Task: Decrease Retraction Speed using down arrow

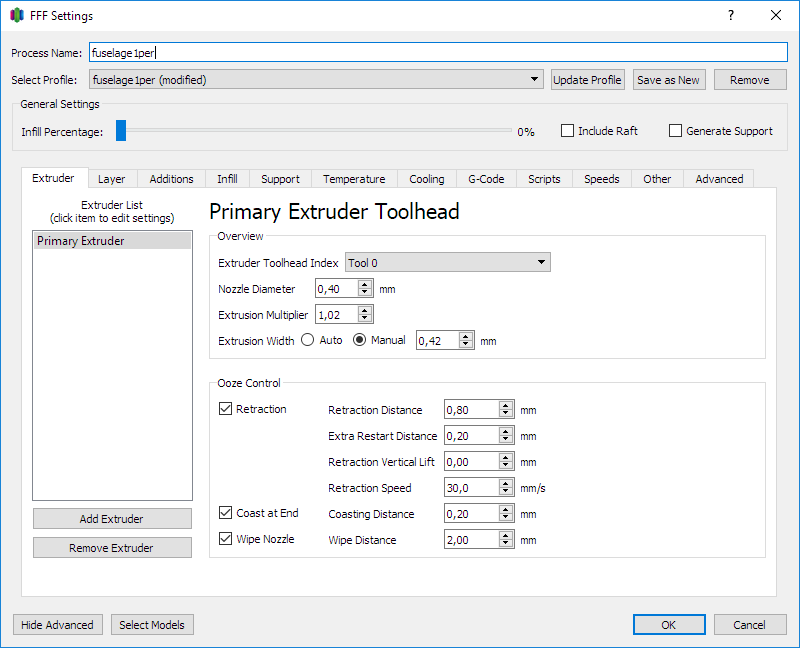Action: (506, 492)
